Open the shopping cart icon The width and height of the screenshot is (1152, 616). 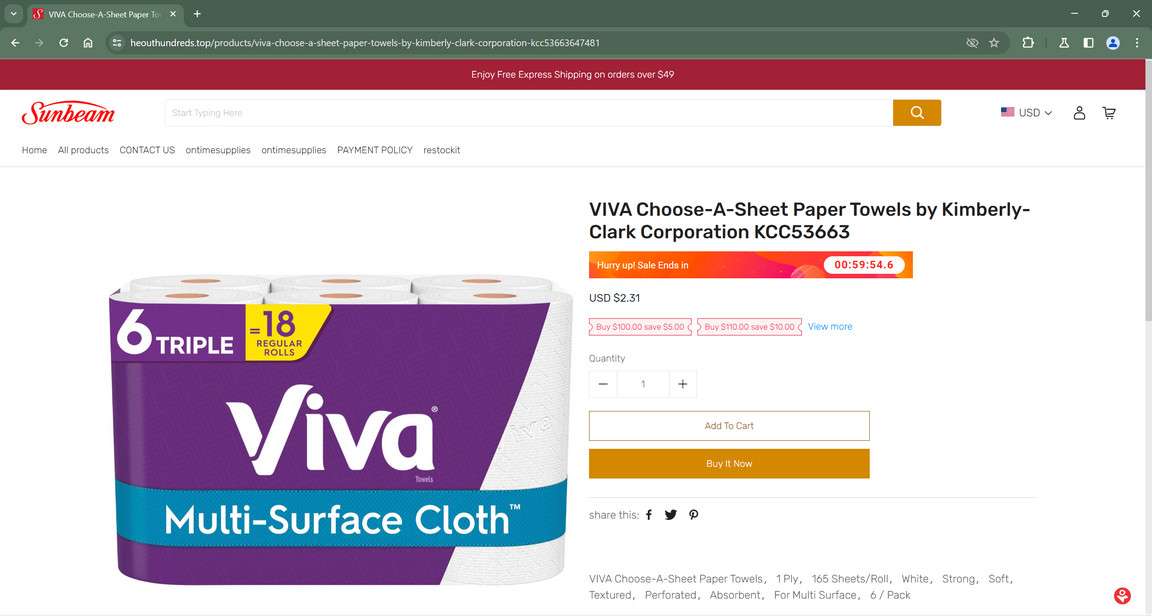pyautogui.click(x=1109, y=112)
